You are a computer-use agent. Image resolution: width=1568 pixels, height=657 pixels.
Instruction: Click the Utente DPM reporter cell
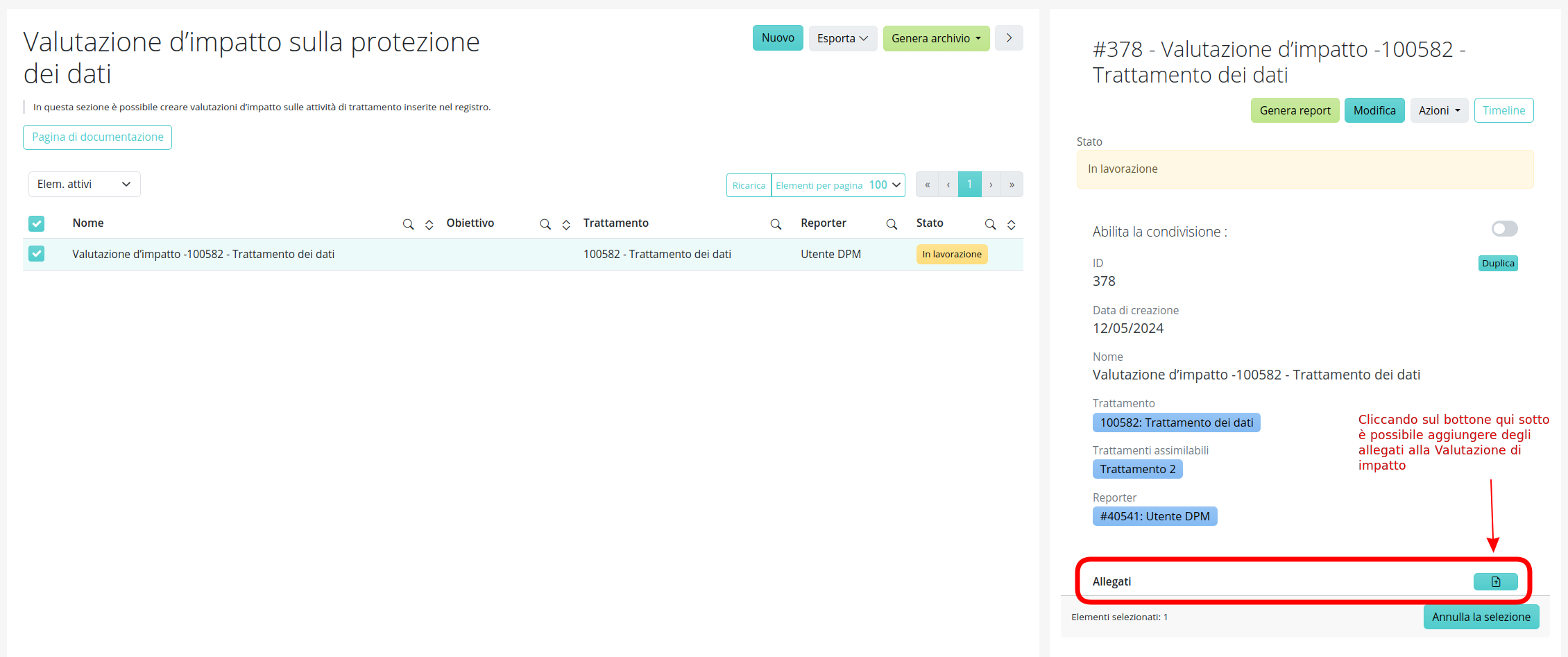coord(830,254)
